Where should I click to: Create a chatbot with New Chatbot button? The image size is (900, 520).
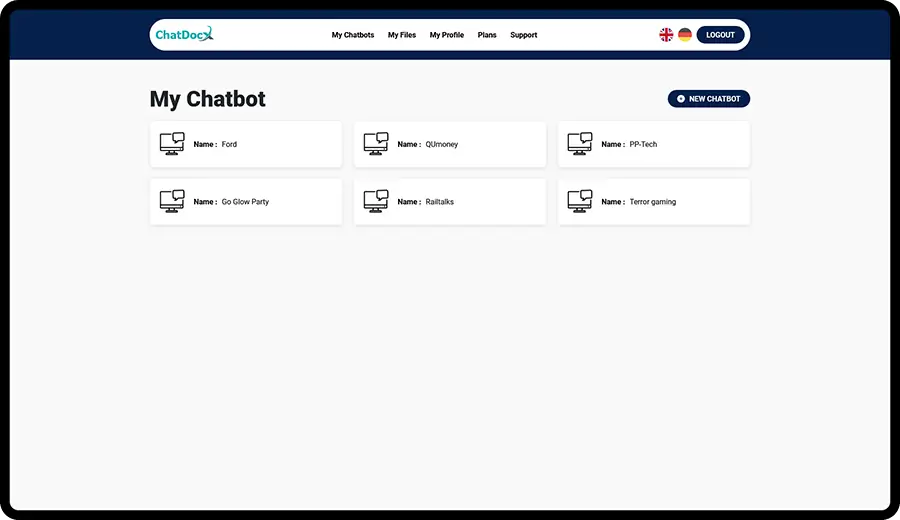709,99
